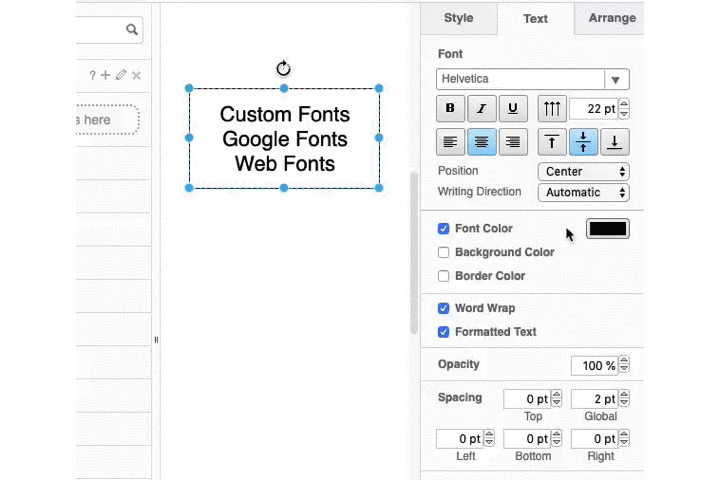Screen dimensions: 720x480
Task: Click the Global spacing 2 pt field
Action: (x=595, y=399)
